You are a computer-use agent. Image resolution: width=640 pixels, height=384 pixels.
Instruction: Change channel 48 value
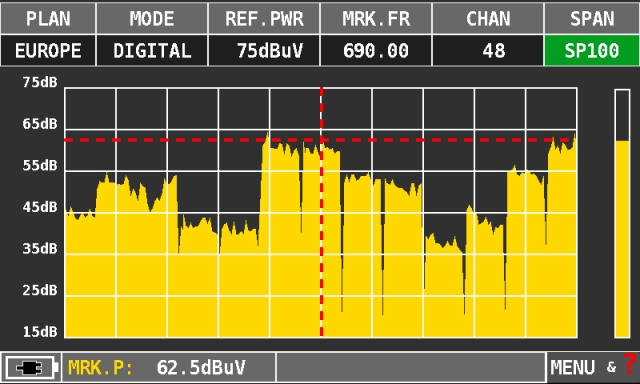pos(488,51)
